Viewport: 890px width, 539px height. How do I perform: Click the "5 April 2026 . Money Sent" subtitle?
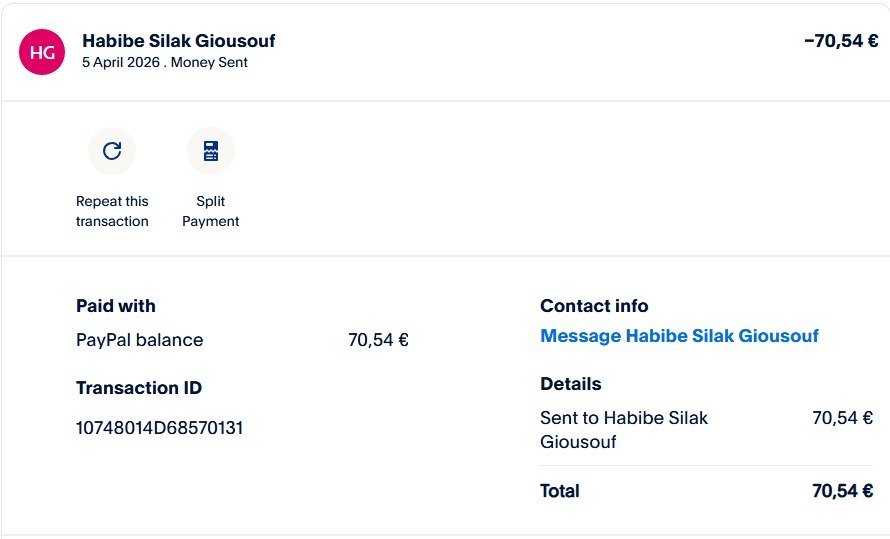coord(165,62)
